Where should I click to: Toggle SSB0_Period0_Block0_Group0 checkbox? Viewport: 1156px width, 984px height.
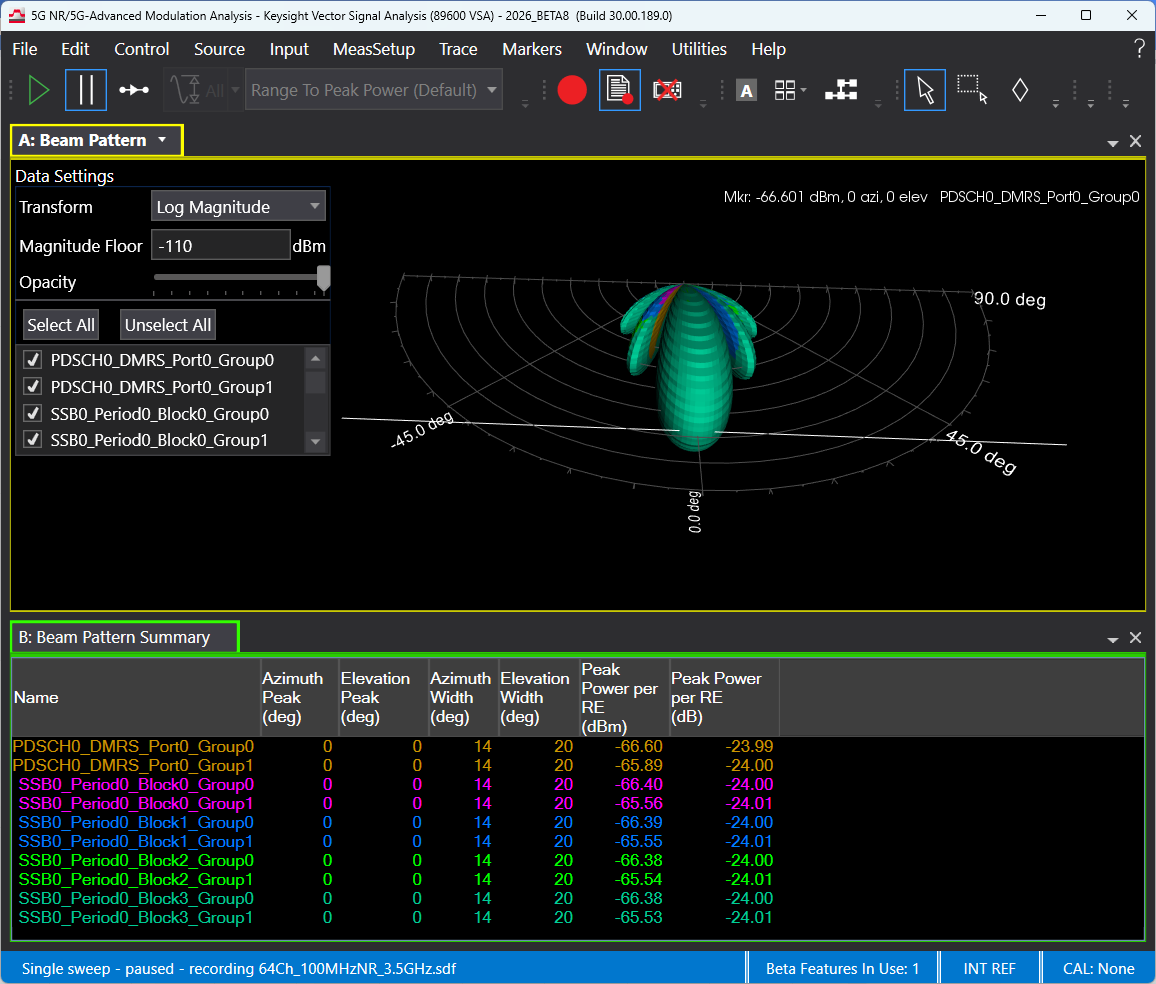click(x=32, y=414)
